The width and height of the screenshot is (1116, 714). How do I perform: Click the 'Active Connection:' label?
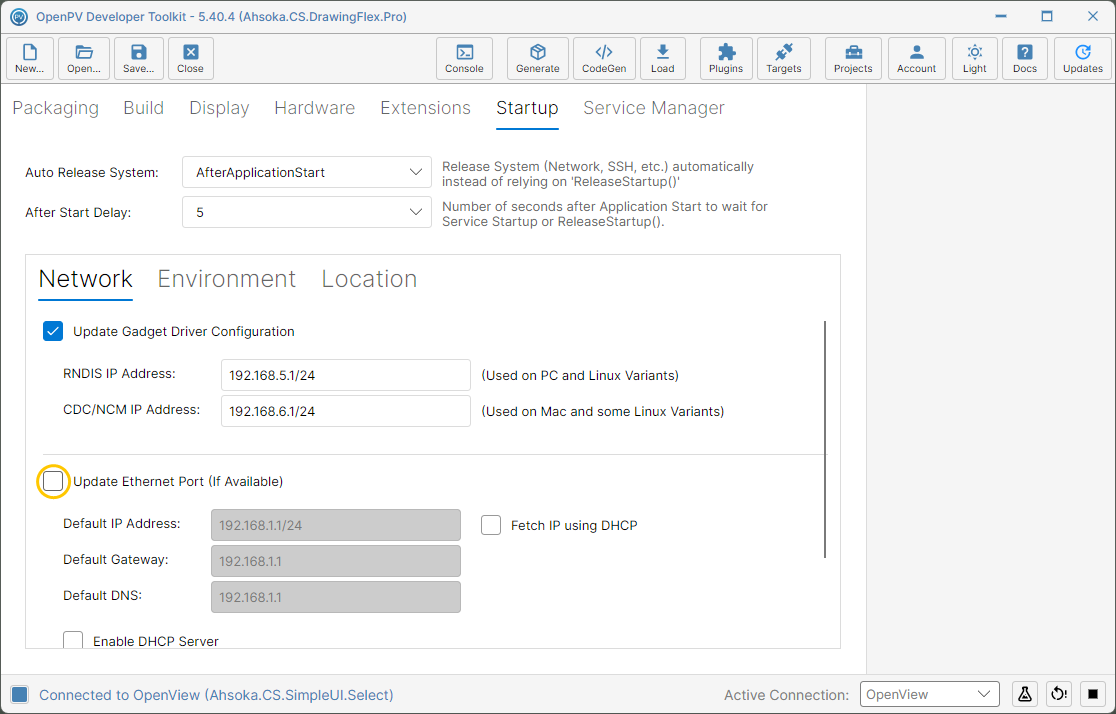[786, 695]
